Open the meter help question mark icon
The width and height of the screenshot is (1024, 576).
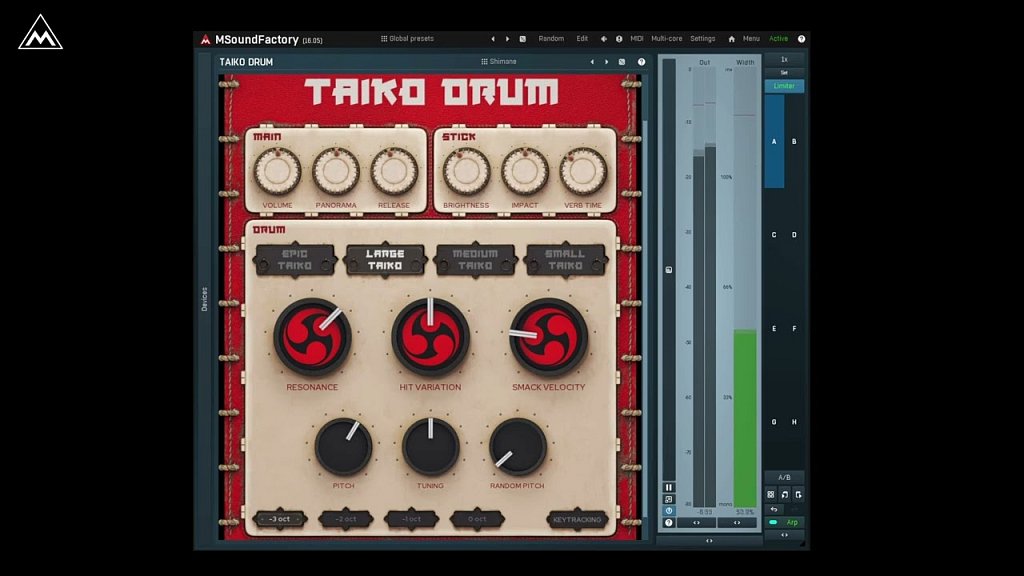coord(669,522)
